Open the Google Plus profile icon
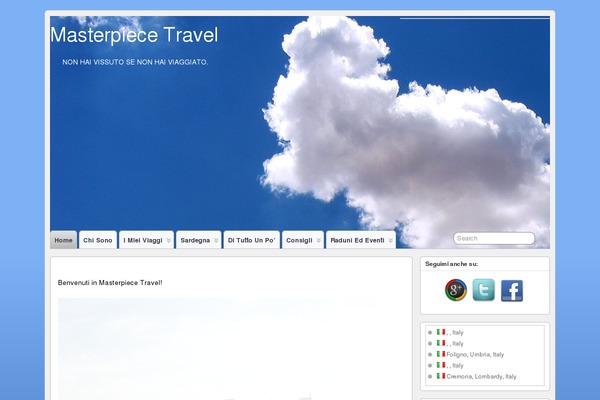 (456, 290)
